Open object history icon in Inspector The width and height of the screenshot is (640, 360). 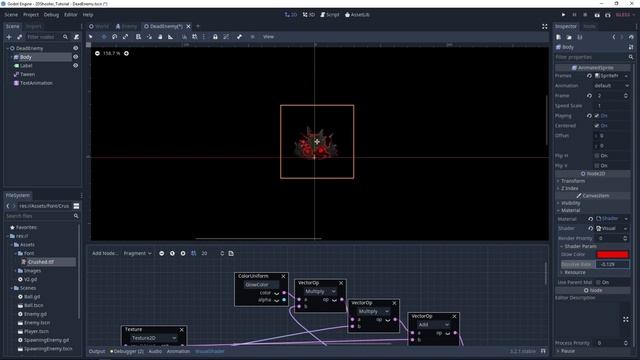631,37
